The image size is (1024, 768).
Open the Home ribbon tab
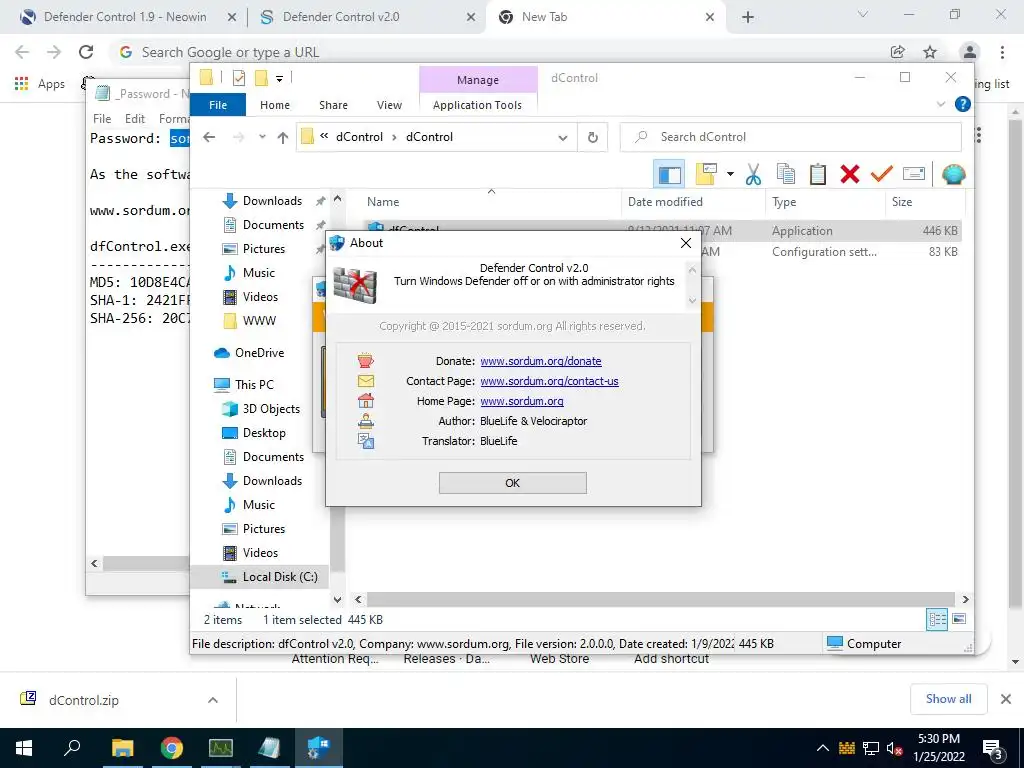pos(275,105)
